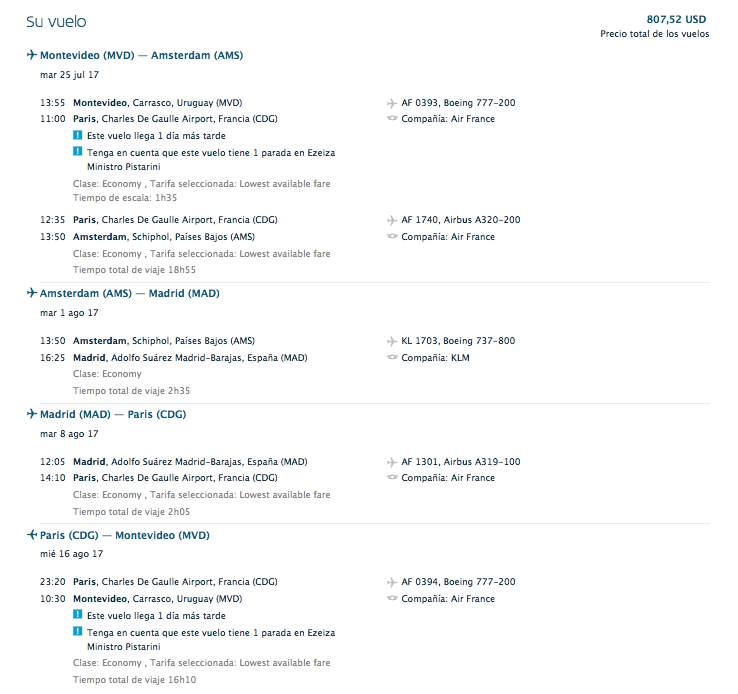Click the airplane icon beside Montevideo (MVD) — Amsterdam (AMS)
The width and height of the screenshot is (738, 694).
pyautogui.click(x=32, y=55)
